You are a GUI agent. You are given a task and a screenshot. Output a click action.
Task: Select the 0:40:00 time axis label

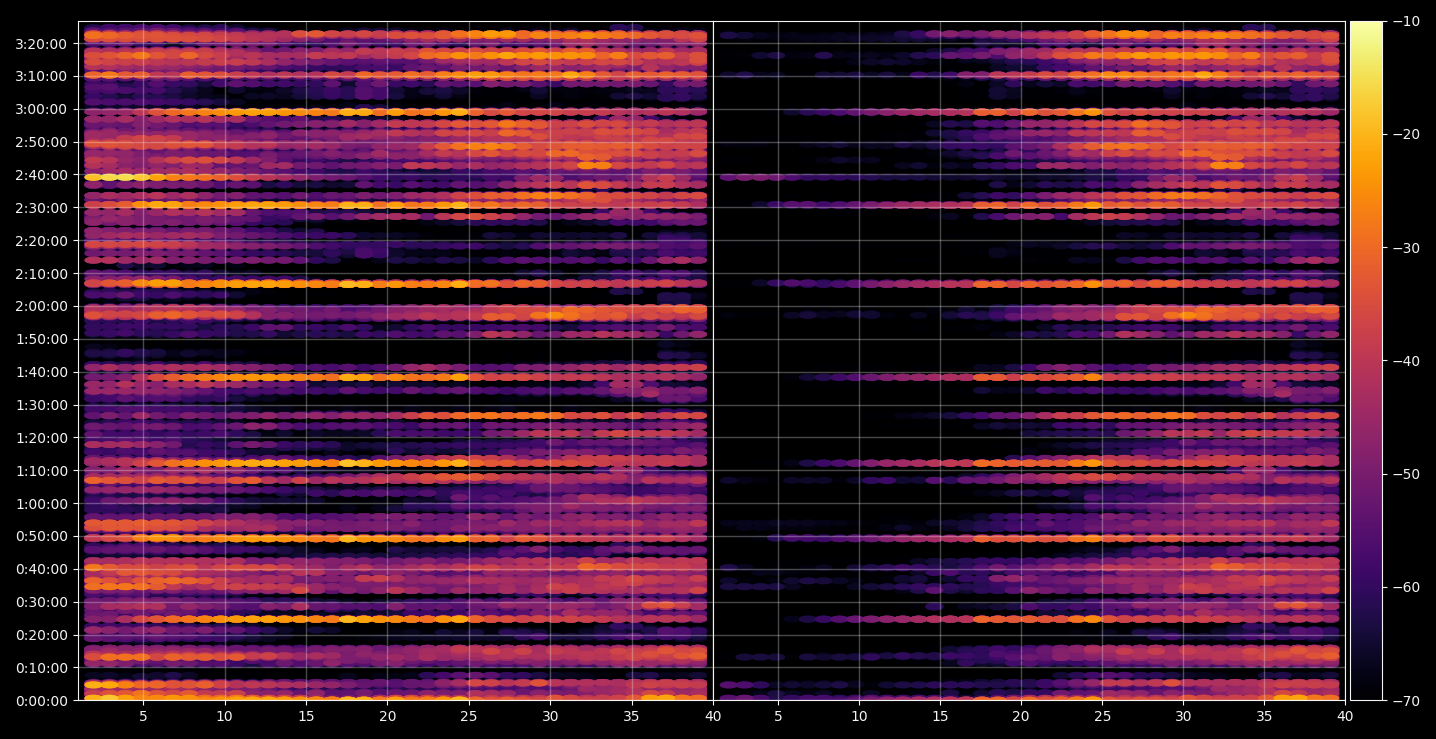[x=43, y=569]
